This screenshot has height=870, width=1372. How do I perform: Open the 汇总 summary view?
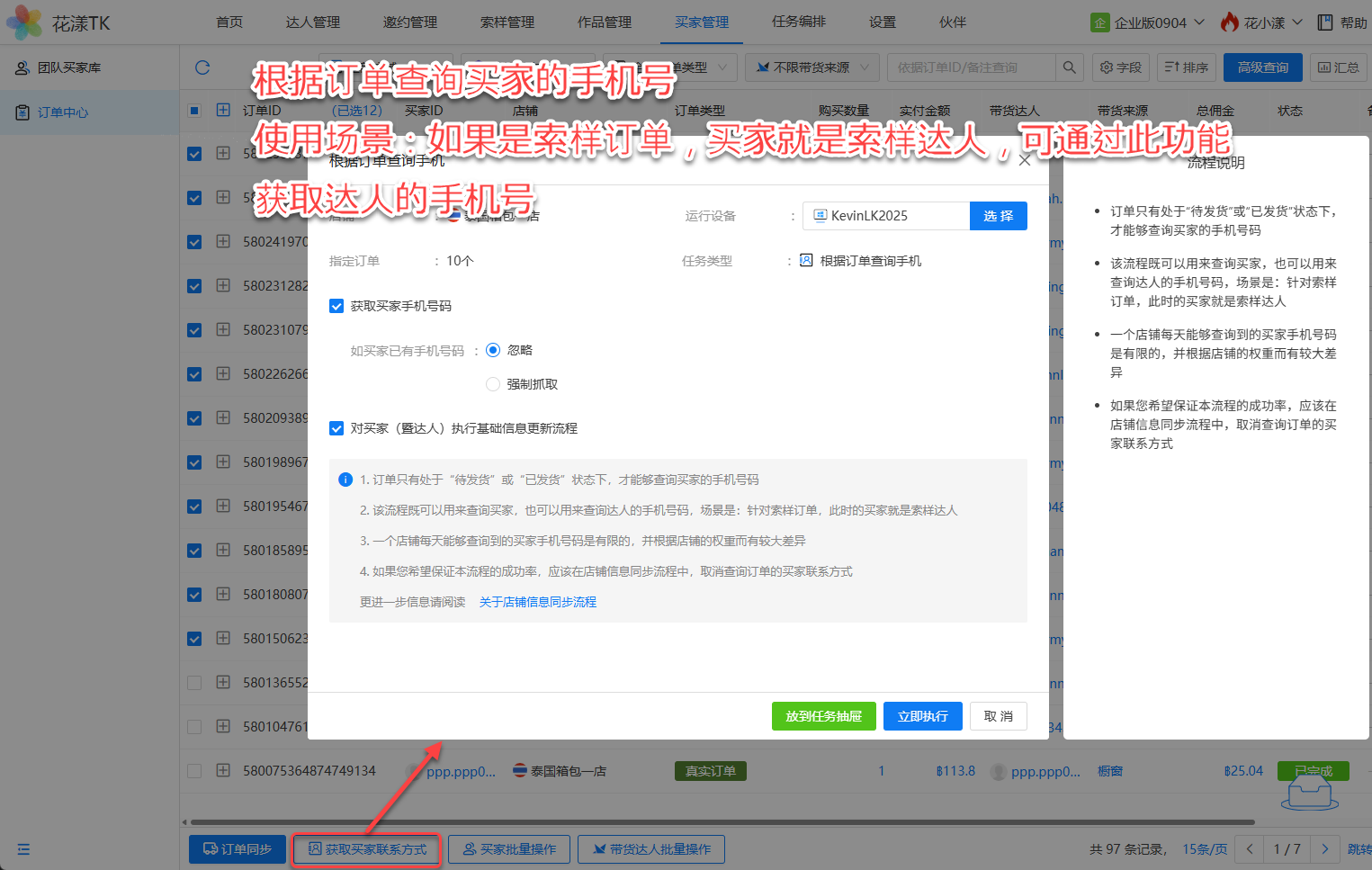click(1338, 67)
